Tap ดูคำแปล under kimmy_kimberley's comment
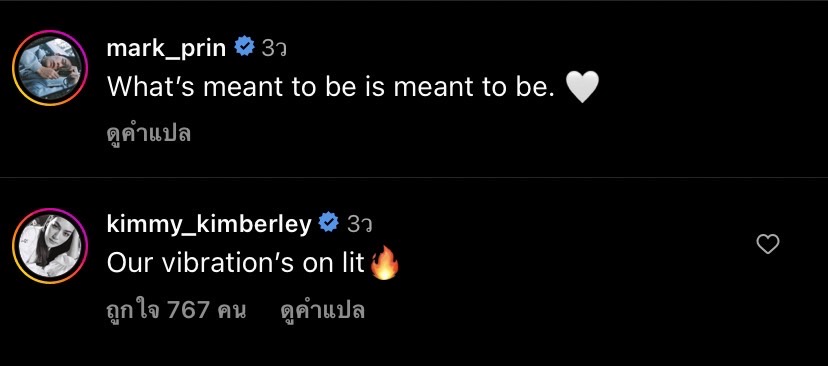Image resolution: width=828 pixels, height=366 pixels. [323, 310]
